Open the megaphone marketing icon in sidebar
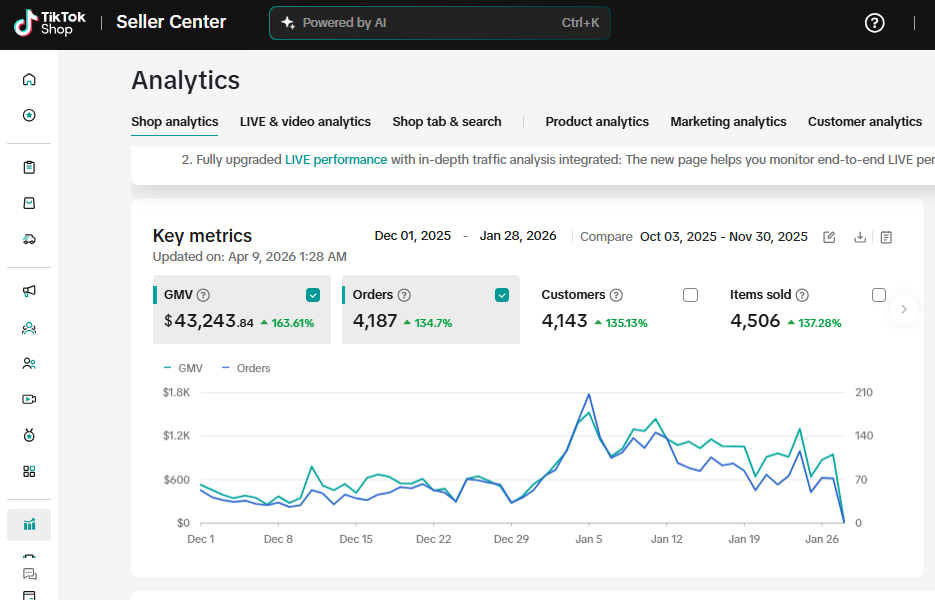 pyautogui.click(x=29, y=291)
